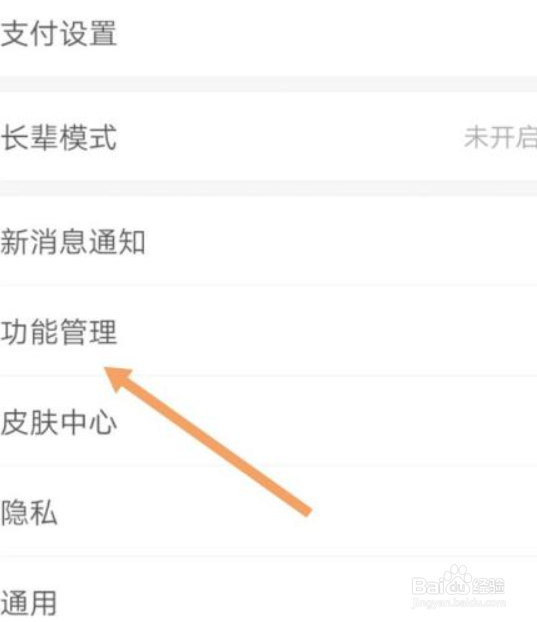Tap the 中心 characters in 皮肤中心
537x622 pixels.
pyautogui.click(x=88, y=422)
